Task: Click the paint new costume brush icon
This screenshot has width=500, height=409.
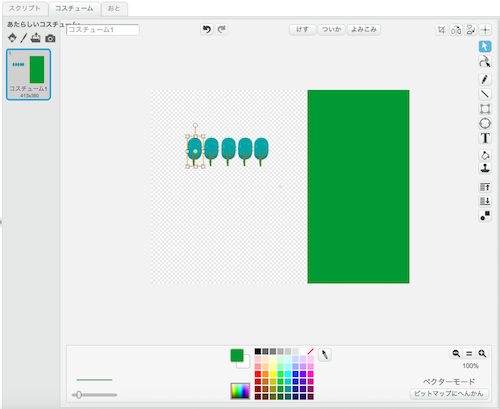Action: (x=23, y=38)
